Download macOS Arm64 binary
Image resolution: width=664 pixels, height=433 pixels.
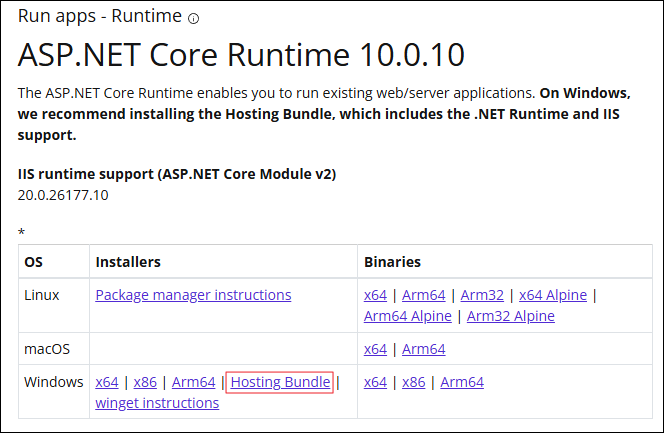pyautogui.click(x=423, y=349)
